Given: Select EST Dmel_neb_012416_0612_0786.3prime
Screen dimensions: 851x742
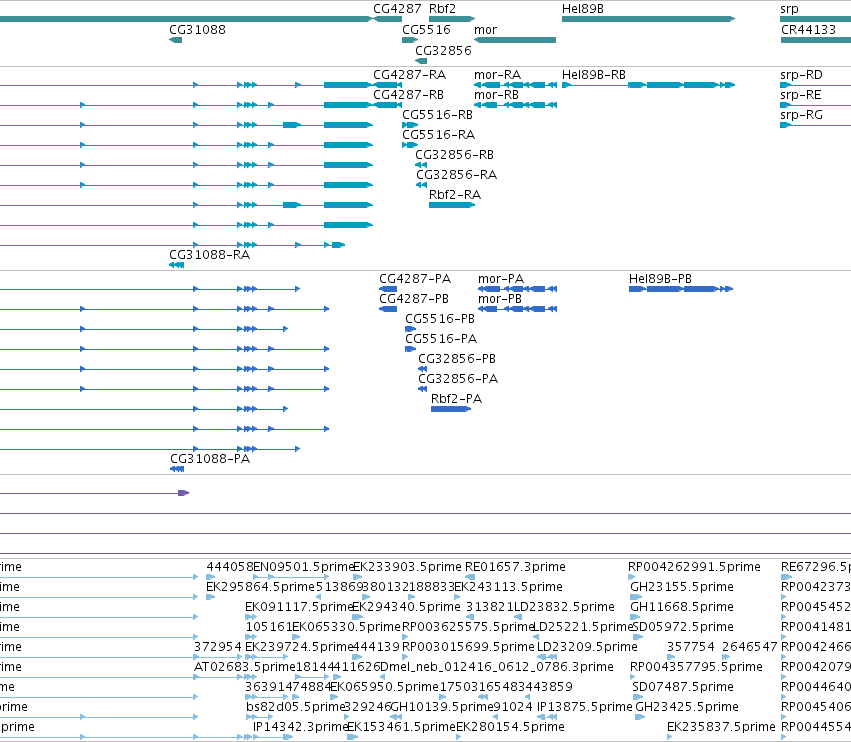Looking at the screenshot, I should pyautogui.click(x=497, y=667).
